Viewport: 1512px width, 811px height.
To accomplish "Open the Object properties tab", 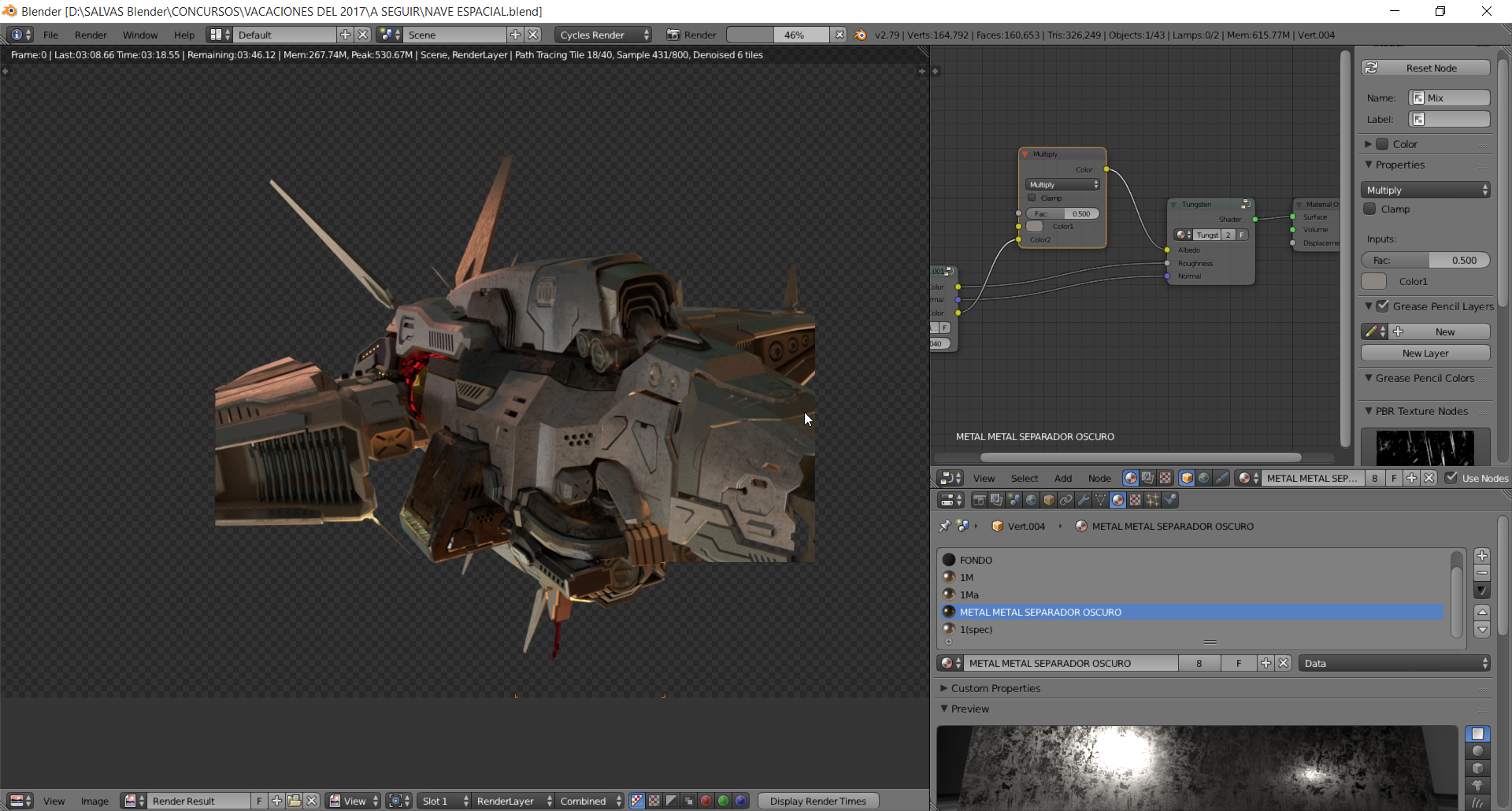I will click(x=1048, y=500).
